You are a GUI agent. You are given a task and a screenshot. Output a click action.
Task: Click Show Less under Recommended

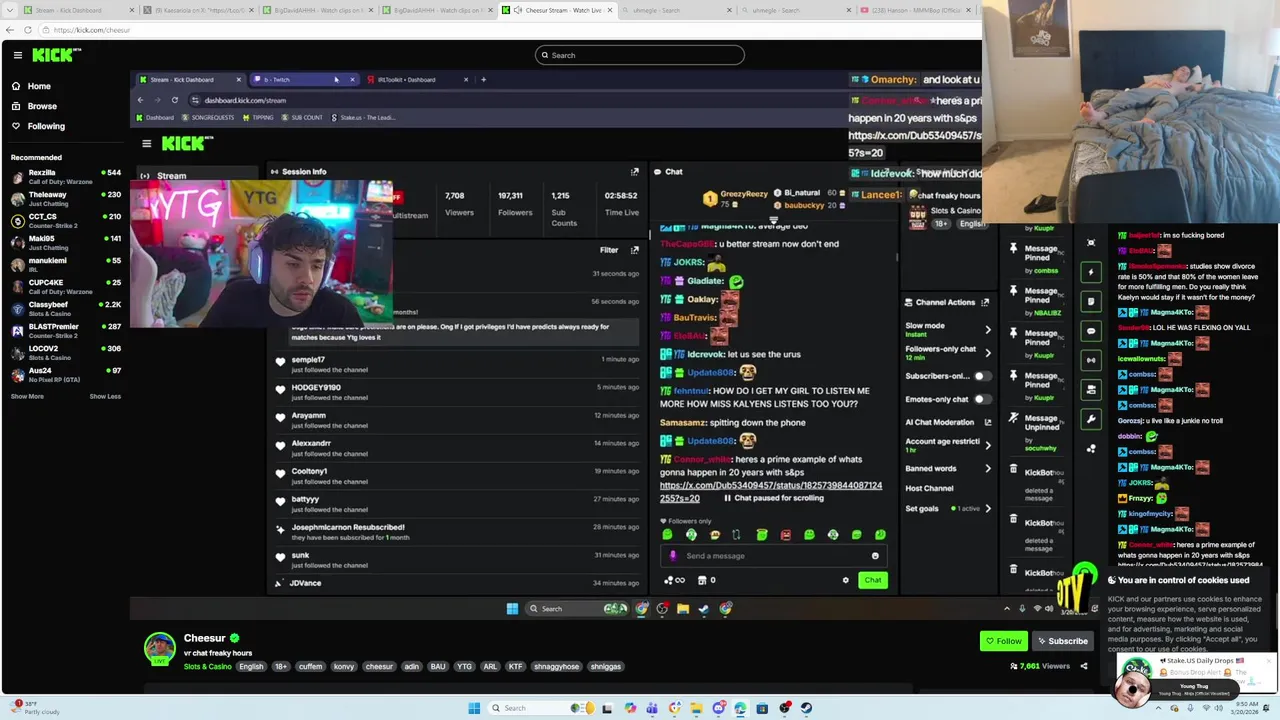point(105,396)
